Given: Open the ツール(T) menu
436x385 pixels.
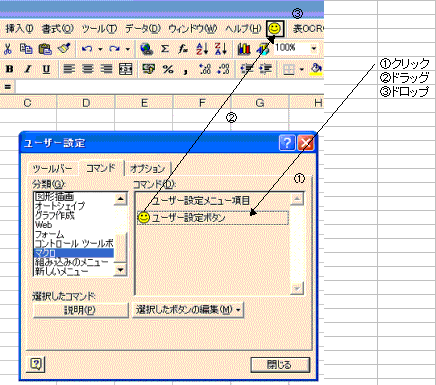Looking at the screenshot, I should click(99, 29).
